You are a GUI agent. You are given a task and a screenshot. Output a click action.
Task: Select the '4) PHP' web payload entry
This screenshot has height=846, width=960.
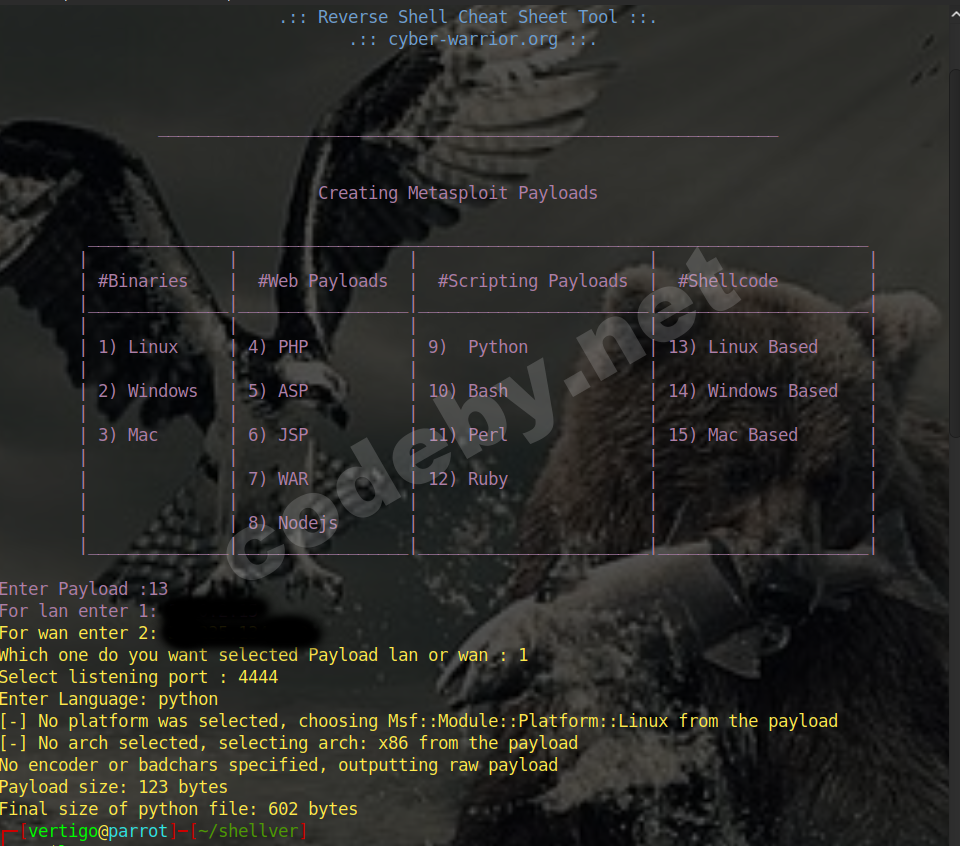point(278,347)
